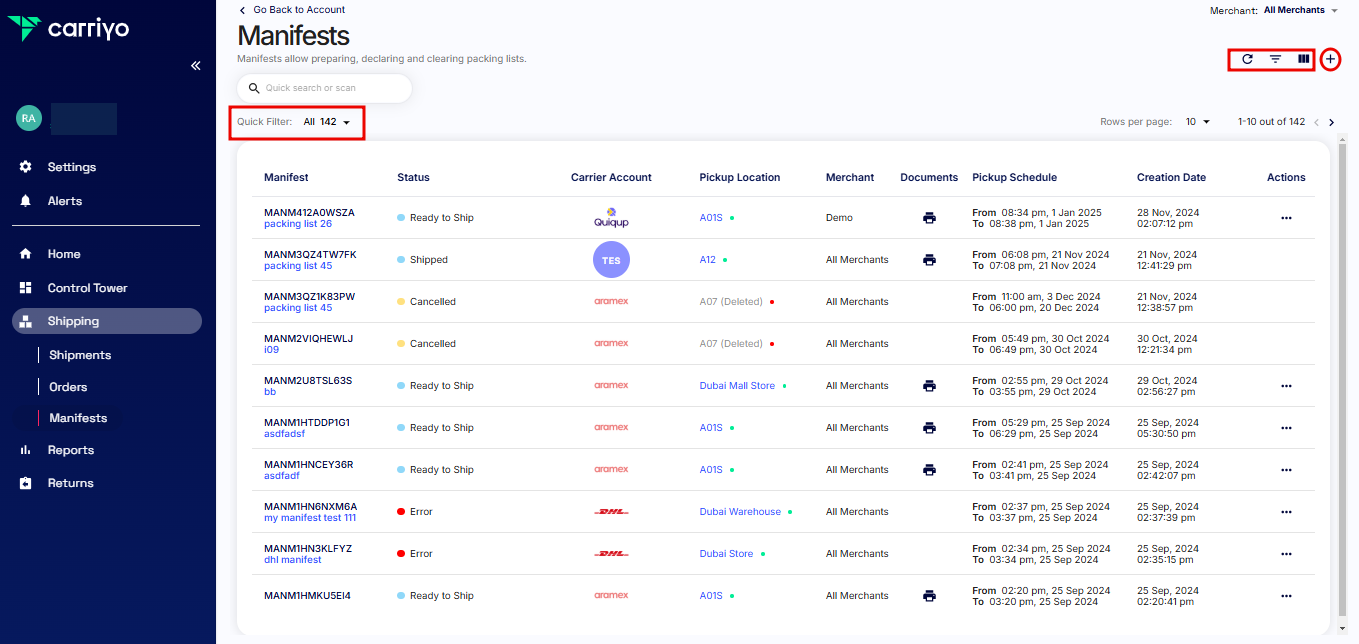Screen dimensions: 1359x644
Task: Click the RA user avatar
Action: coord(29,118)
